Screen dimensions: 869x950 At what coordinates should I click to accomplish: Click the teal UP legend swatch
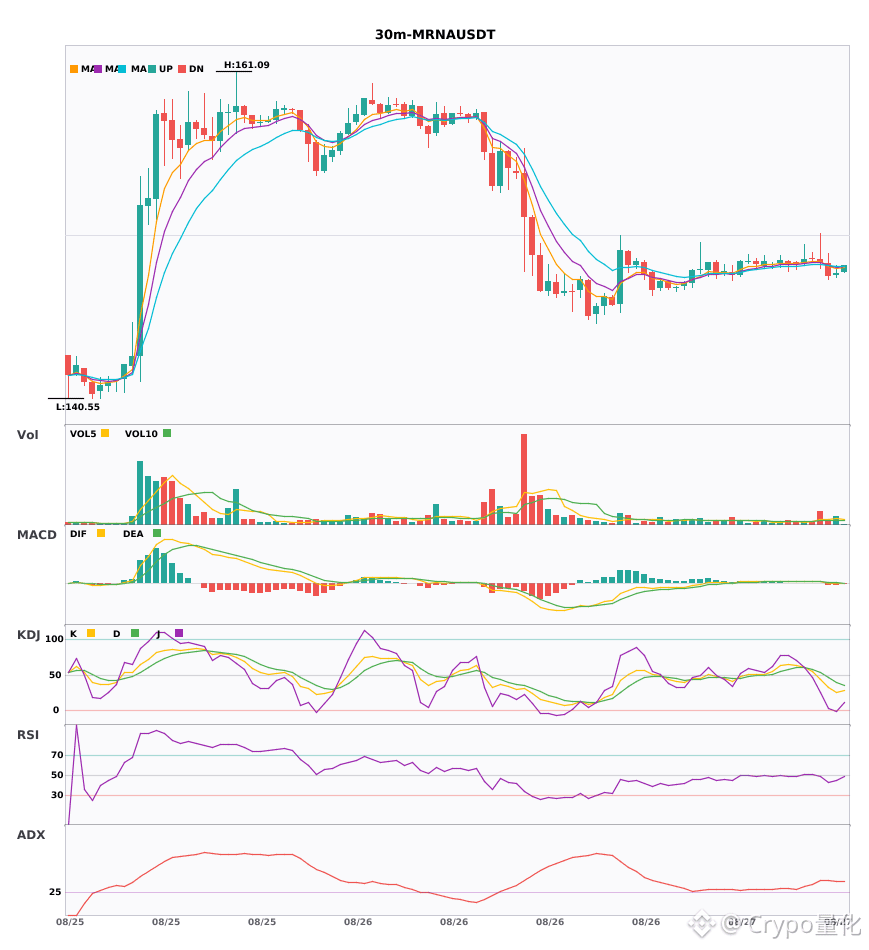point(152,69)
